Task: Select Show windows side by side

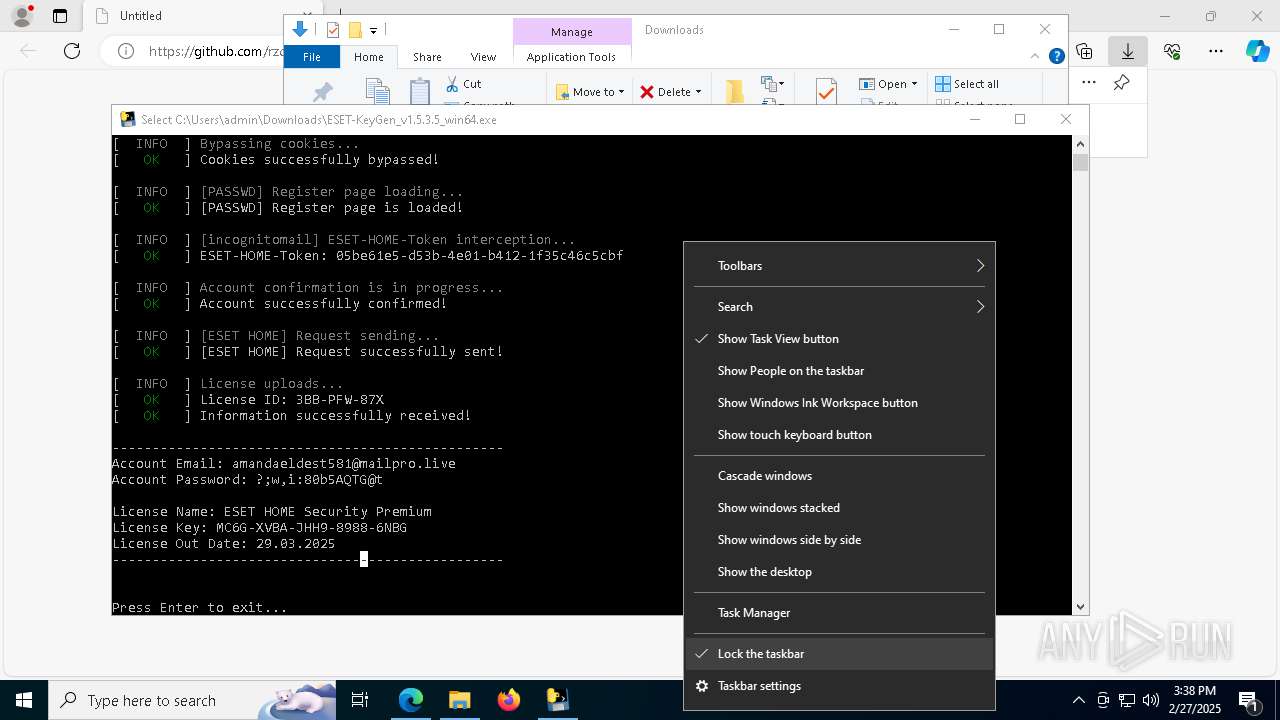Action: (x=840, y=540)
